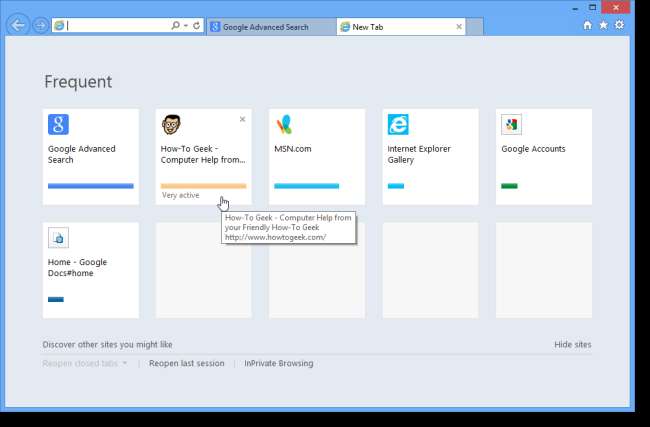Select the New Tab tab
This screenshot has height=427, width=650.
pos(400,27)
